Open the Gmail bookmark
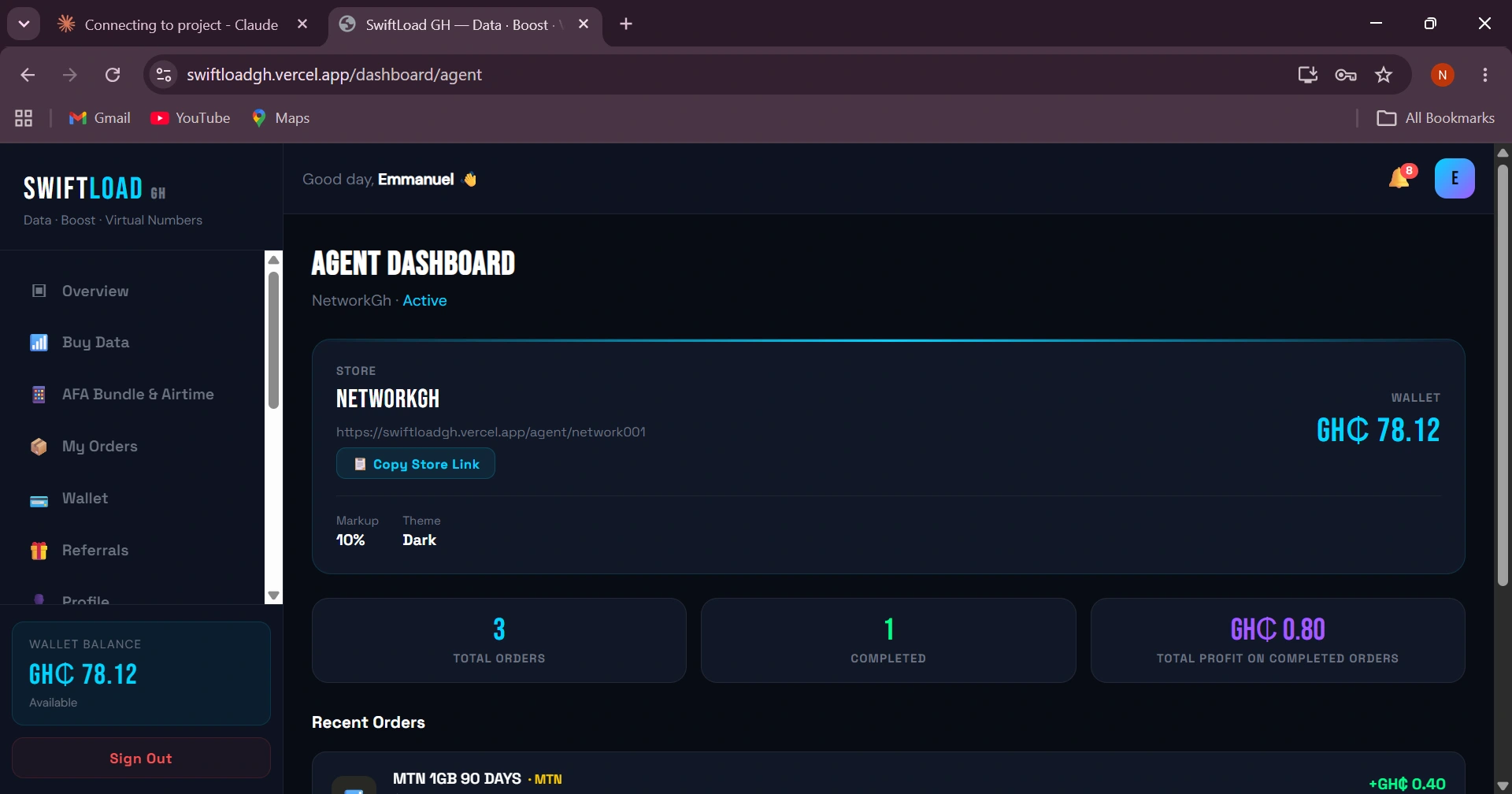This screenshot has width=1512, height=794. tap(100, 118)
